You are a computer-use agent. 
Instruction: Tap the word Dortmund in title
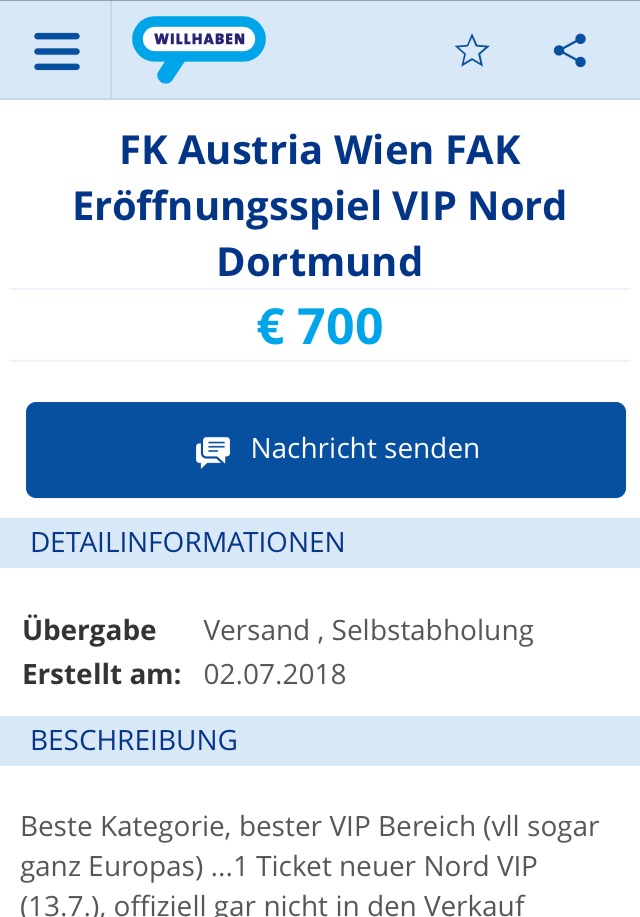point(320,261)
